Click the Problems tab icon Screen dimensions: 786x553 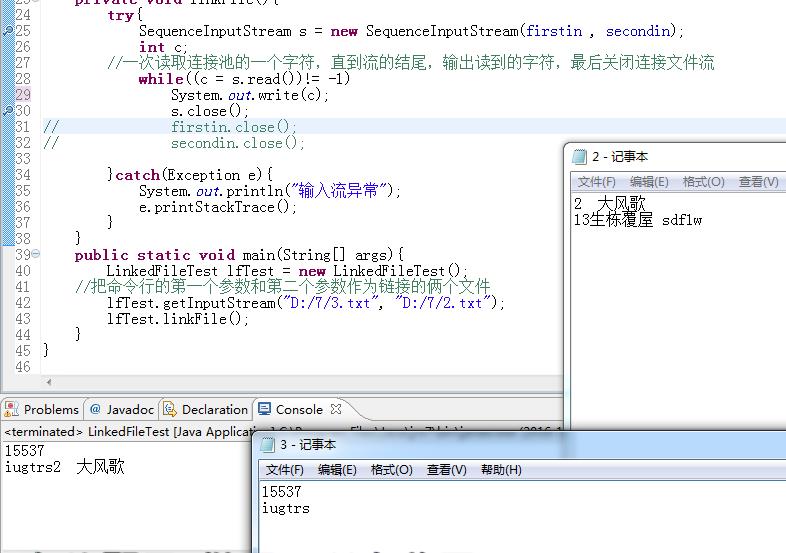(x=11, y=409)
